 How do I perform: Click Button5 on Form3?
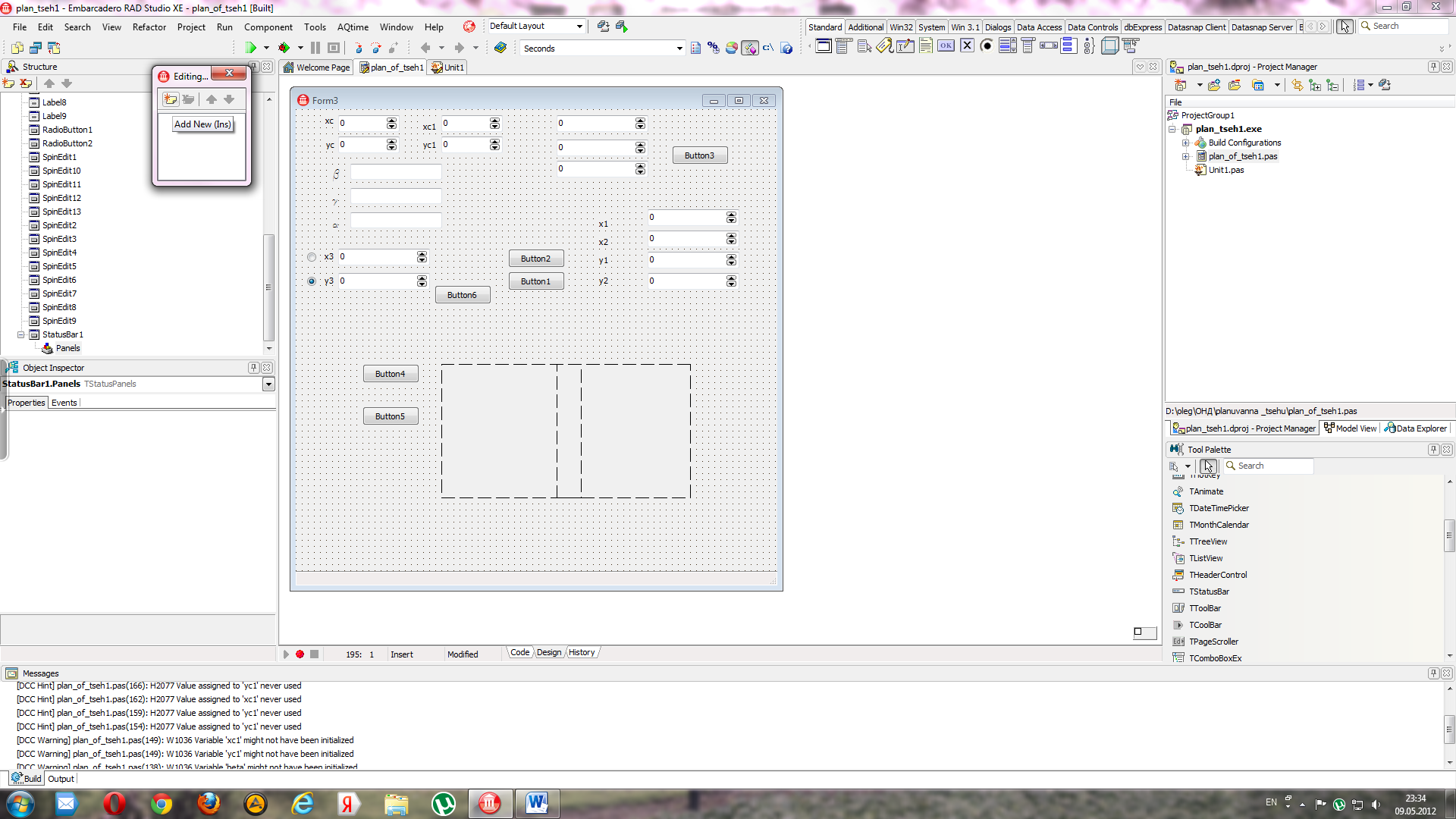pos(390,416)
